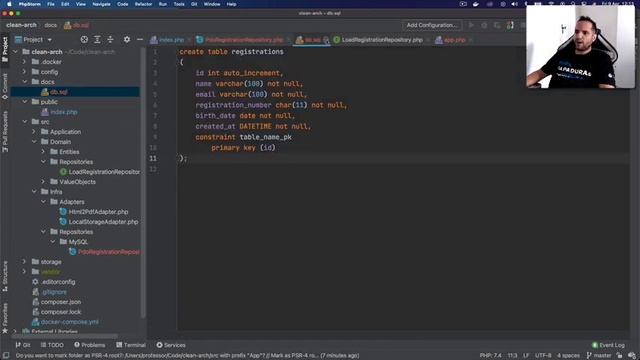640x360 pixels.
Task: Toggle Pull Requests side tab
Action: coord(5,132)
